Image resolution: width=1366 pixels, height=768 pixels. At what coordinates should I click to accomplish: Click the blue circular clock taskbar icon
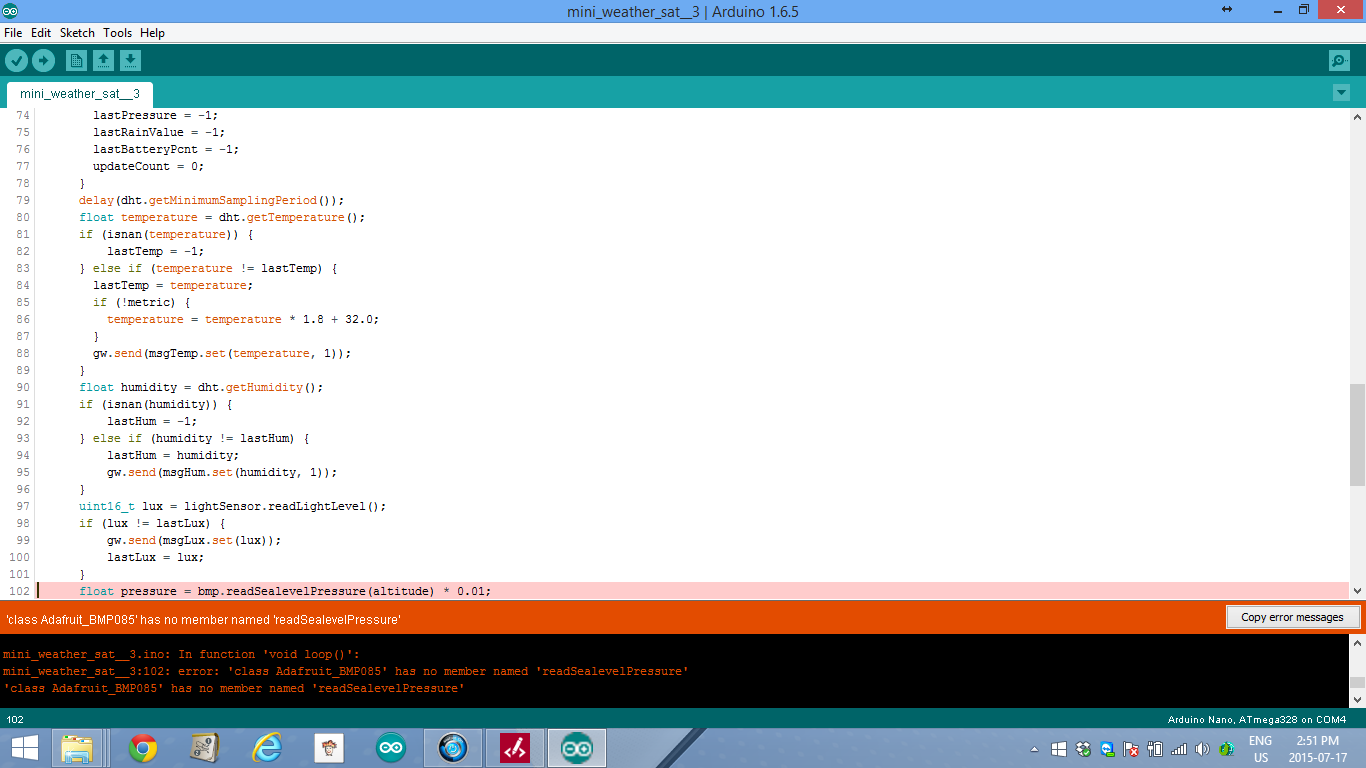[x=453, y=748]
